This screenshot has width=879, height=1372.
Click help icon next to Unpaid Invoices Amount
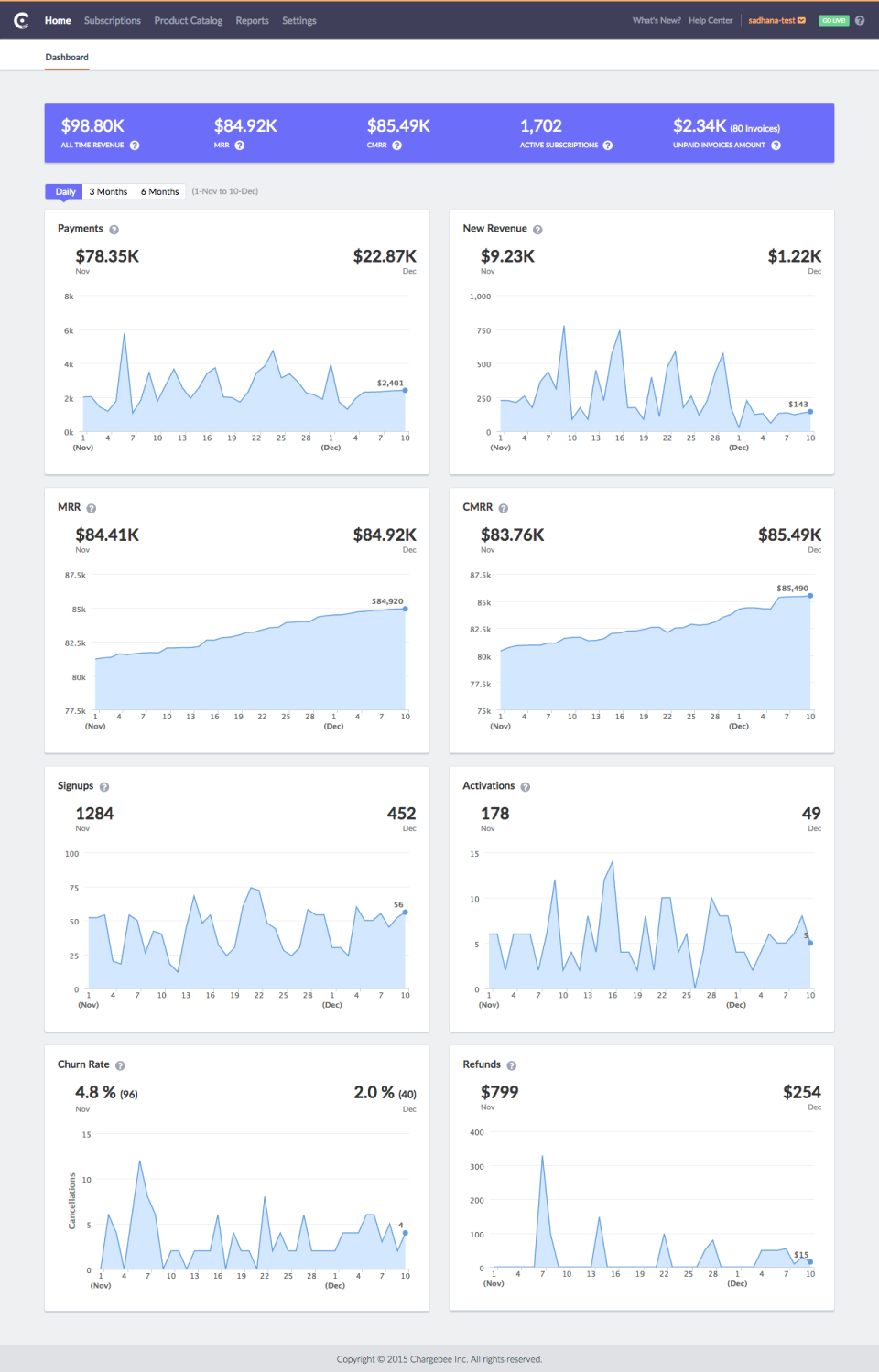776,146
